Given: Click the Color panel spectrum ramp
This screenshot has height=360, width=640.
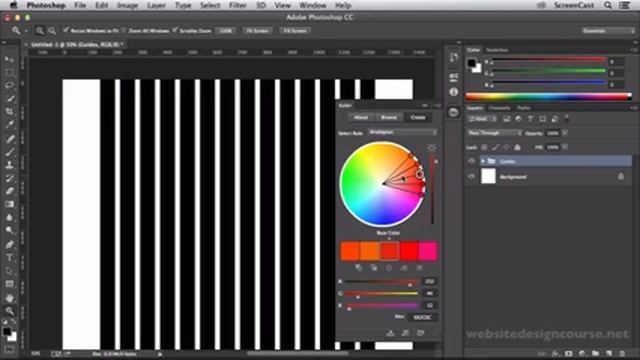Looking at the screenshot, I should (549, 97).
